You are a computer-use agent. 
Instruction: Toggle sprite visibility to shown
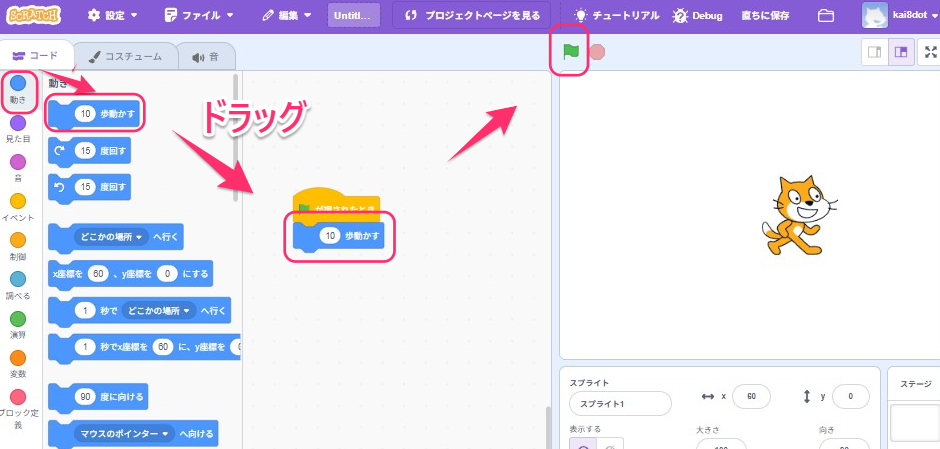582,444
